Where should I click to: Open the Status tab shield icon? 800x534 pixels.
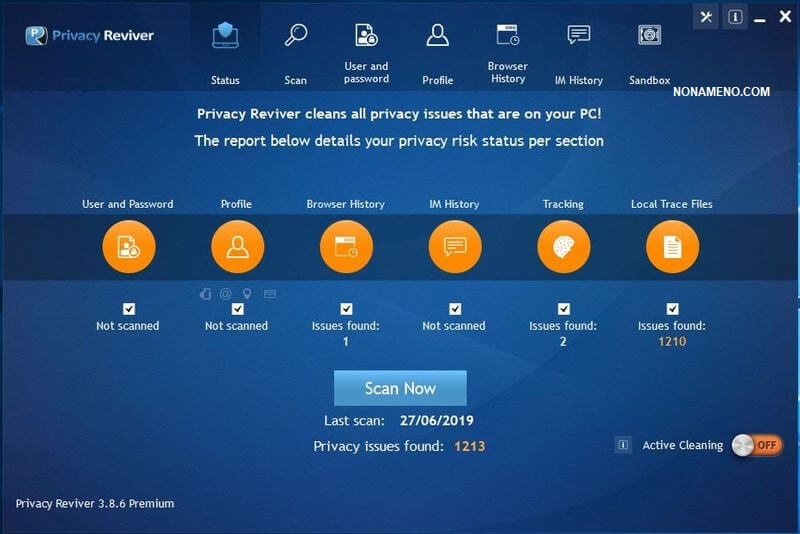(x=225, y=35)
